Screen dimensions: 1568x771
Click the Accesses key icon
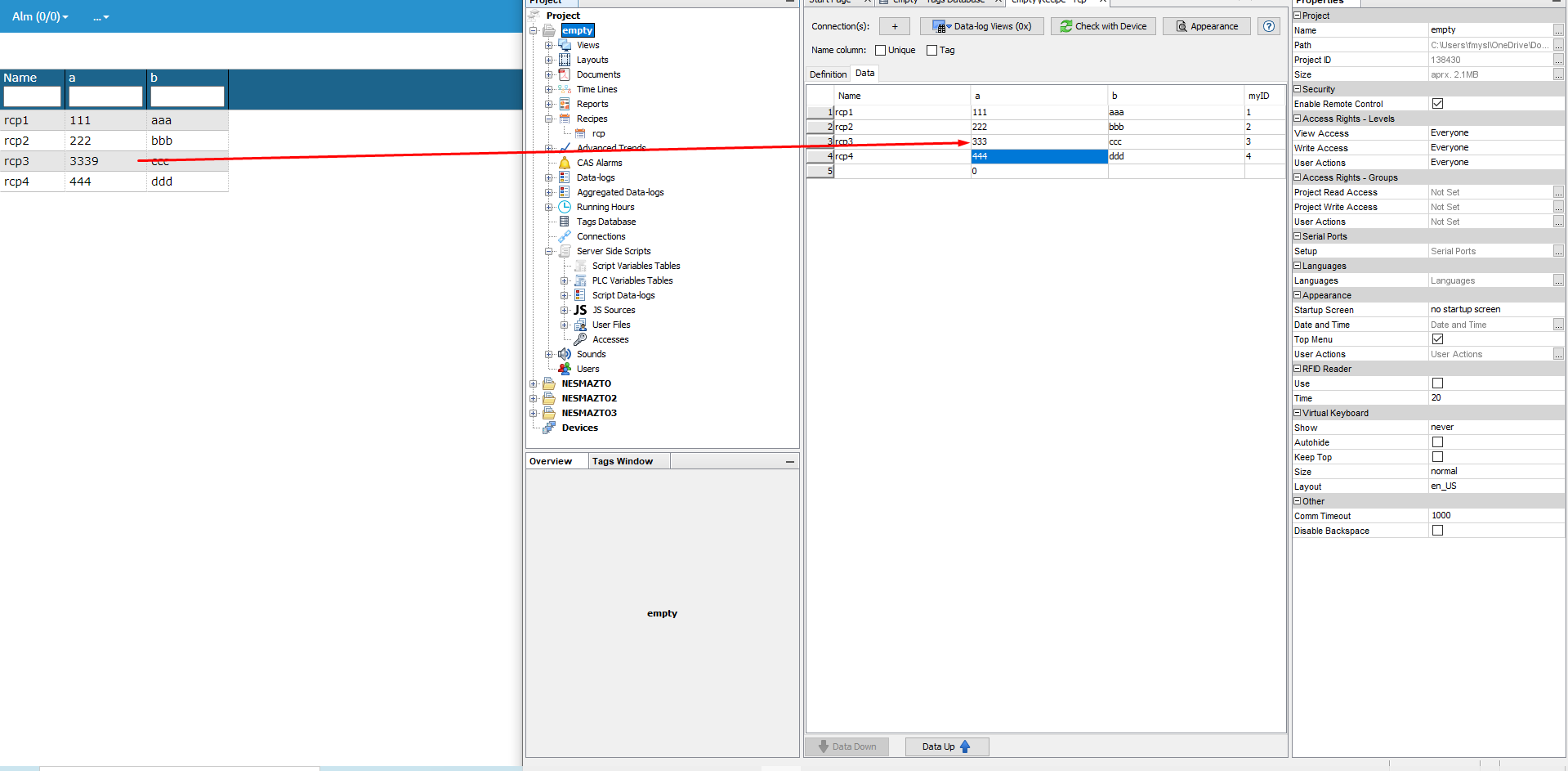click(x=580, y=339)
